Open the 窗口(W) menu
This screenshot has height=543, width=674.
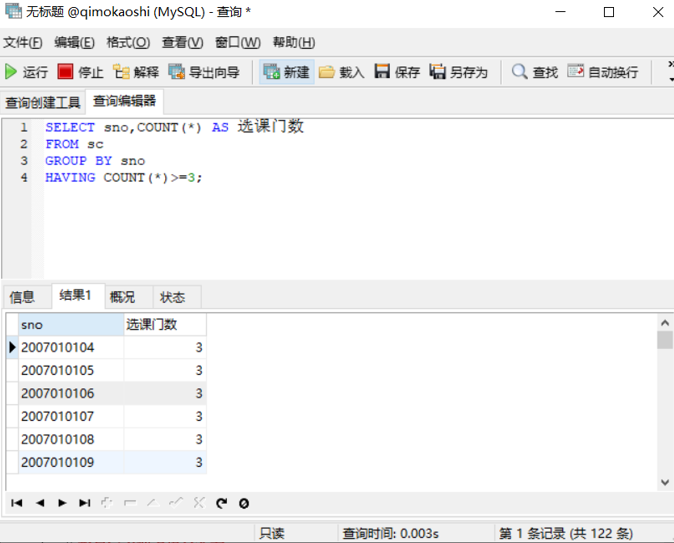coord(238,43)
